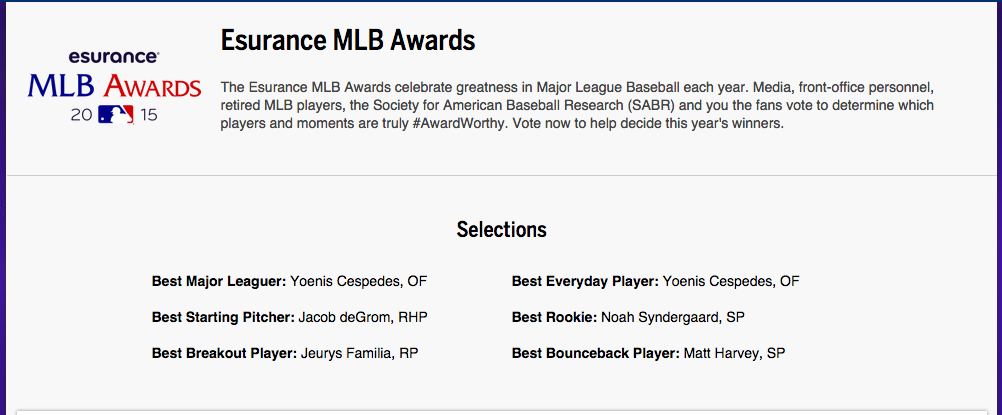Select Best Rookie: Noah Syndergaard entry
Screen dimensions: 1002x415
(628, 317)
